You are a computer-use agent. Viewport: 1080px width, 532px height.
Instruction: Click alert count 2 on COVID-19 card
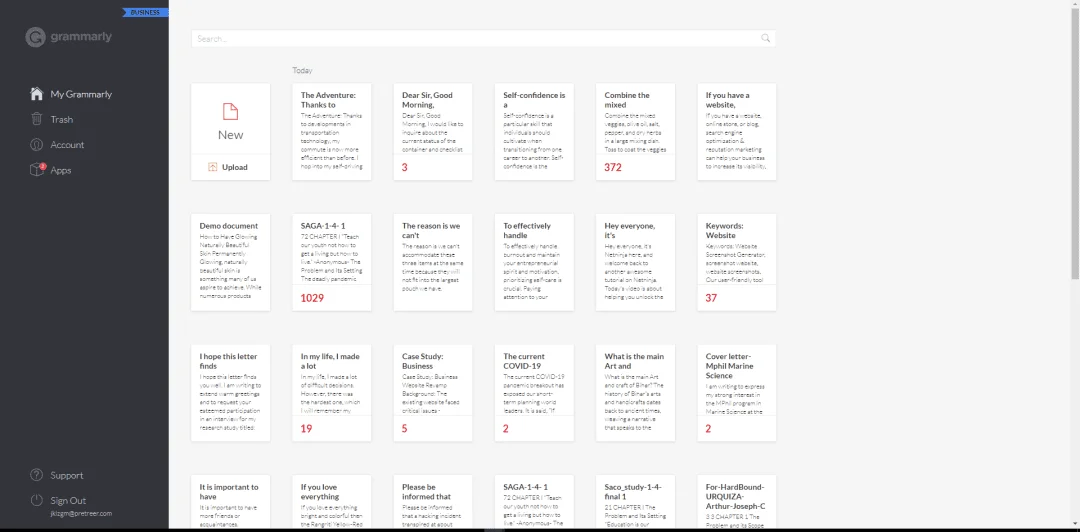click(506, 429)
